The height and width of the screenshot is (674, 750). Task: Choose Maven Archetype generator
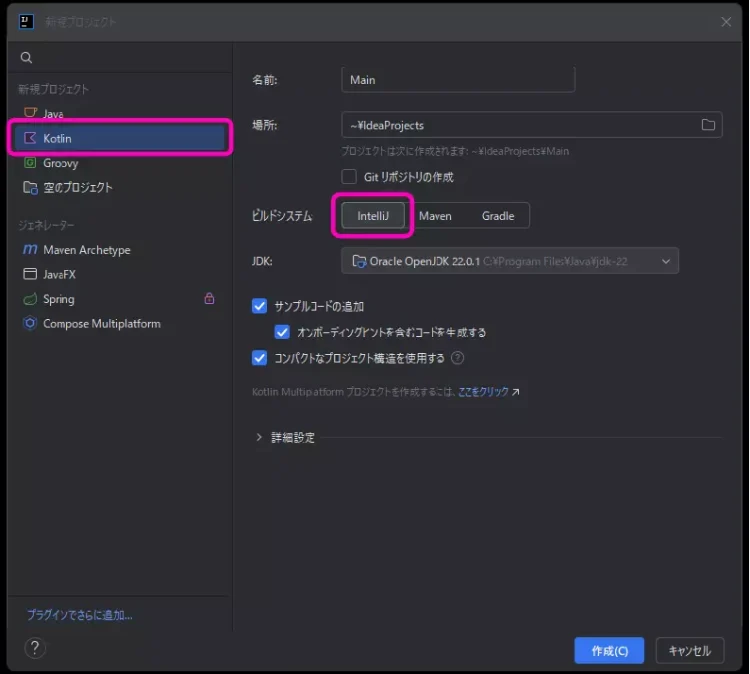[x=120, y=250]
